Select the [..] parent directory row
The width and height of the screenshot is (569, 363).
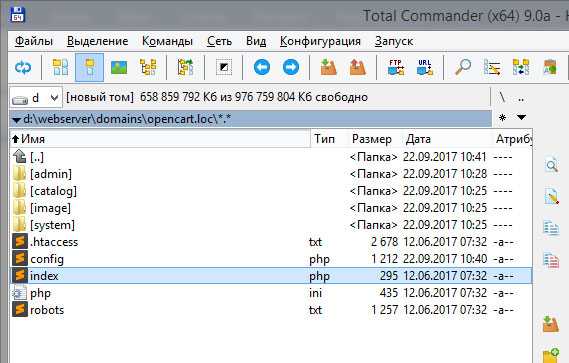pyautogui.click(x=271, y=157)
